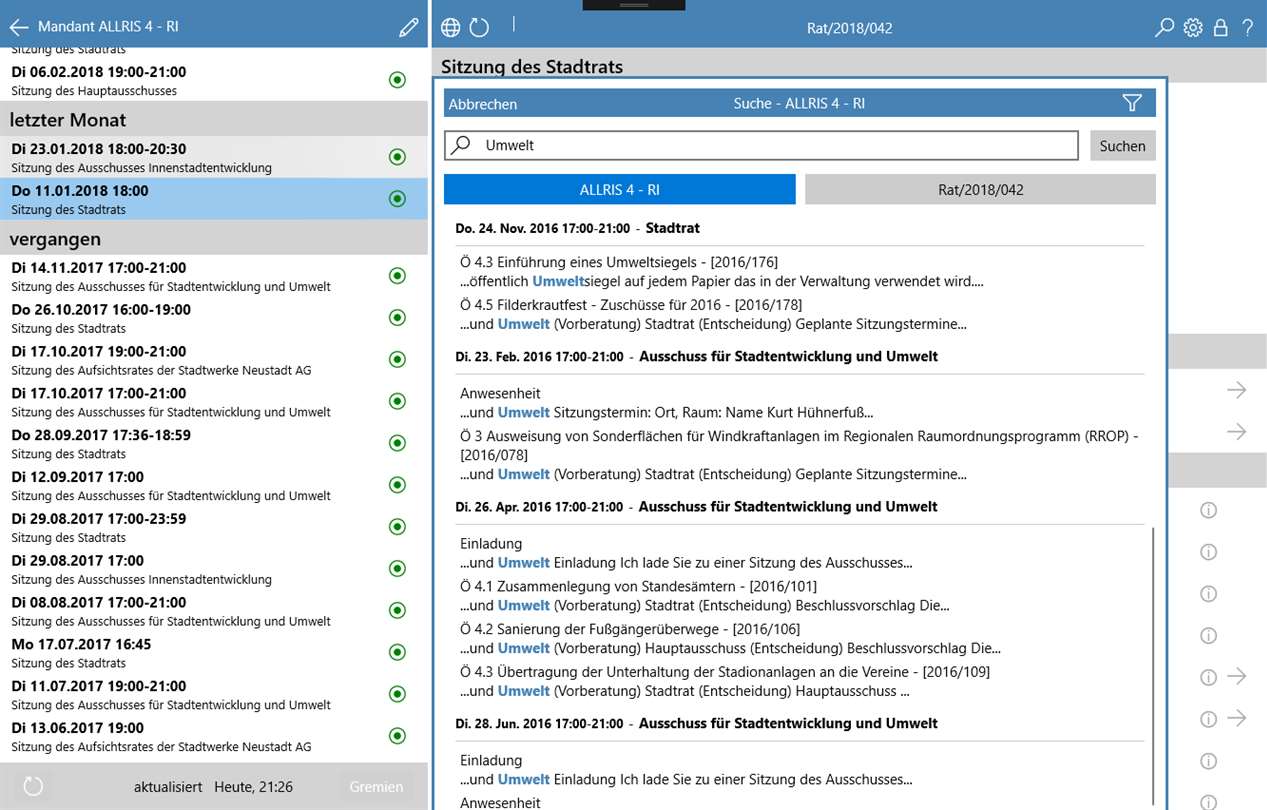
Task: Click the 'vergangen' section header
Action: click(x=214, y=239)
